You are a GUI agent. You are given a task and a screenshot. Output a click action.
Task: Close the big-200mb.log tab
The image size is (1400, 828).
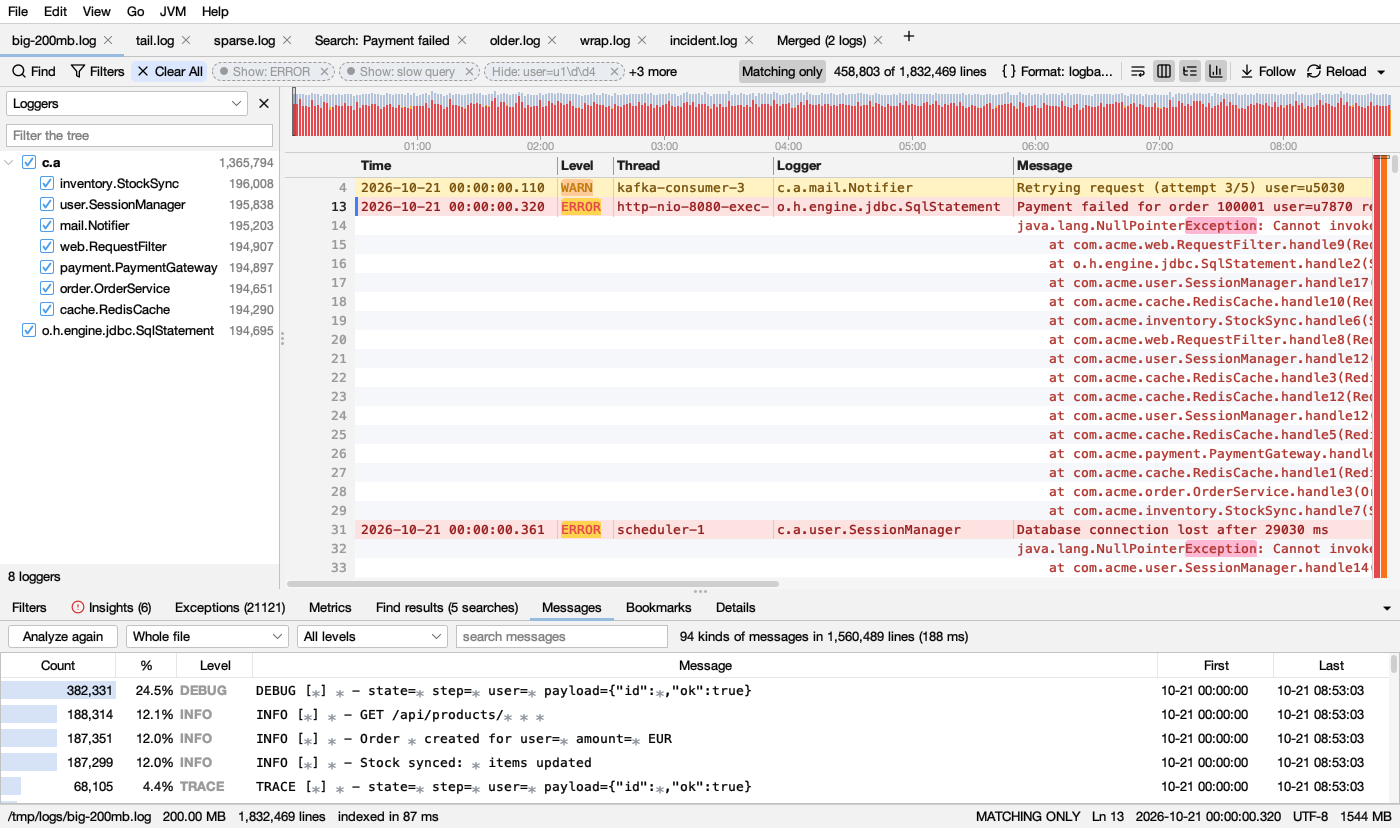coord(108,40)
